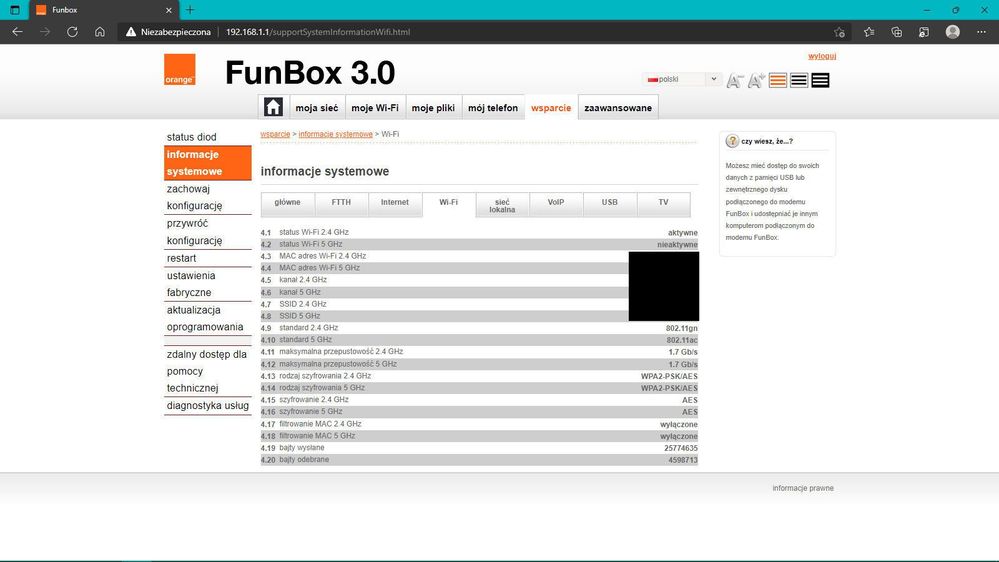Select the high-contrast black theme icon

(820, 80)
